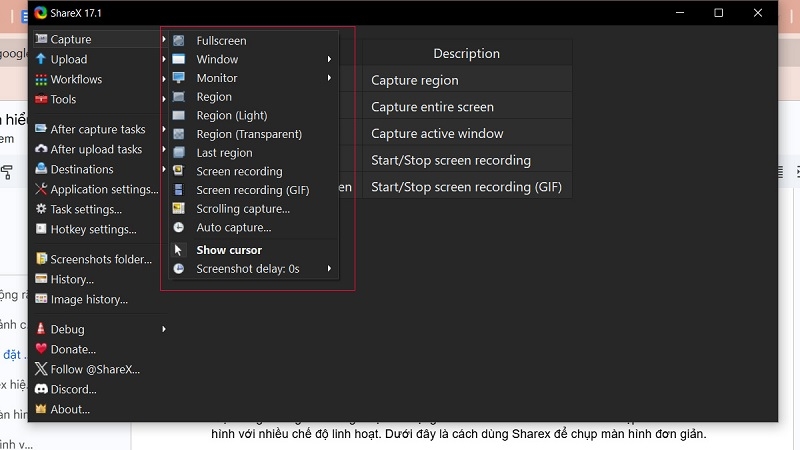
Task: Click the Description column header
Action: tap(467, 53)
